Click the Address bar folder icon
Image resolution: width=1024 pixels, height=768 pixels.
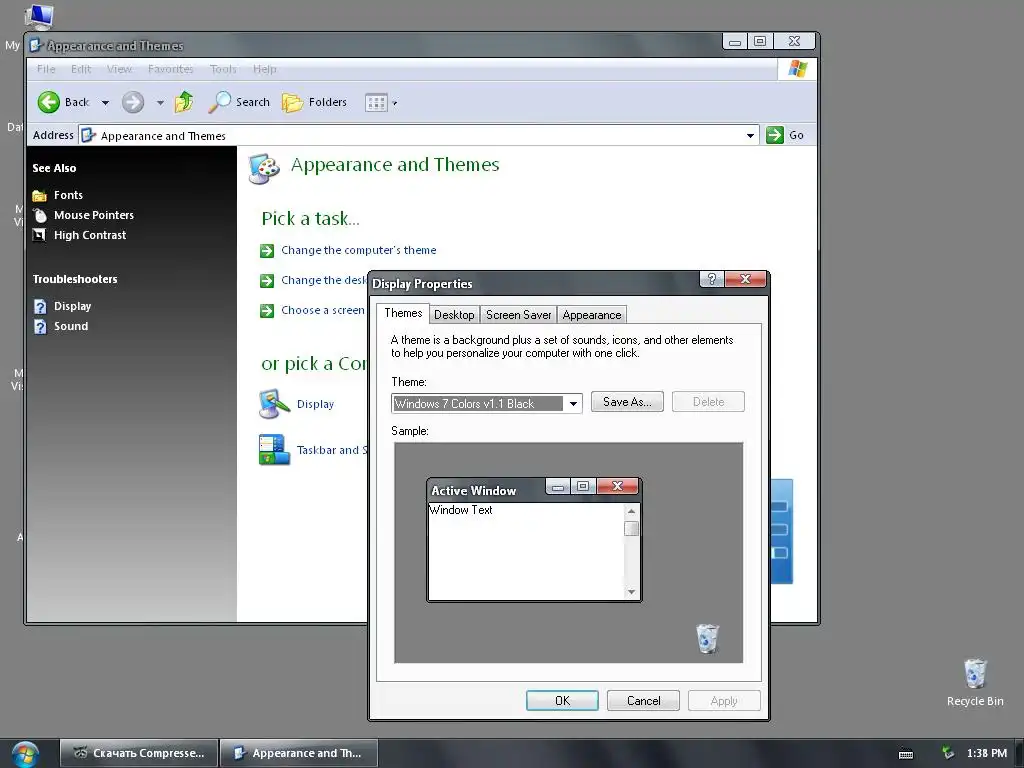88,135
